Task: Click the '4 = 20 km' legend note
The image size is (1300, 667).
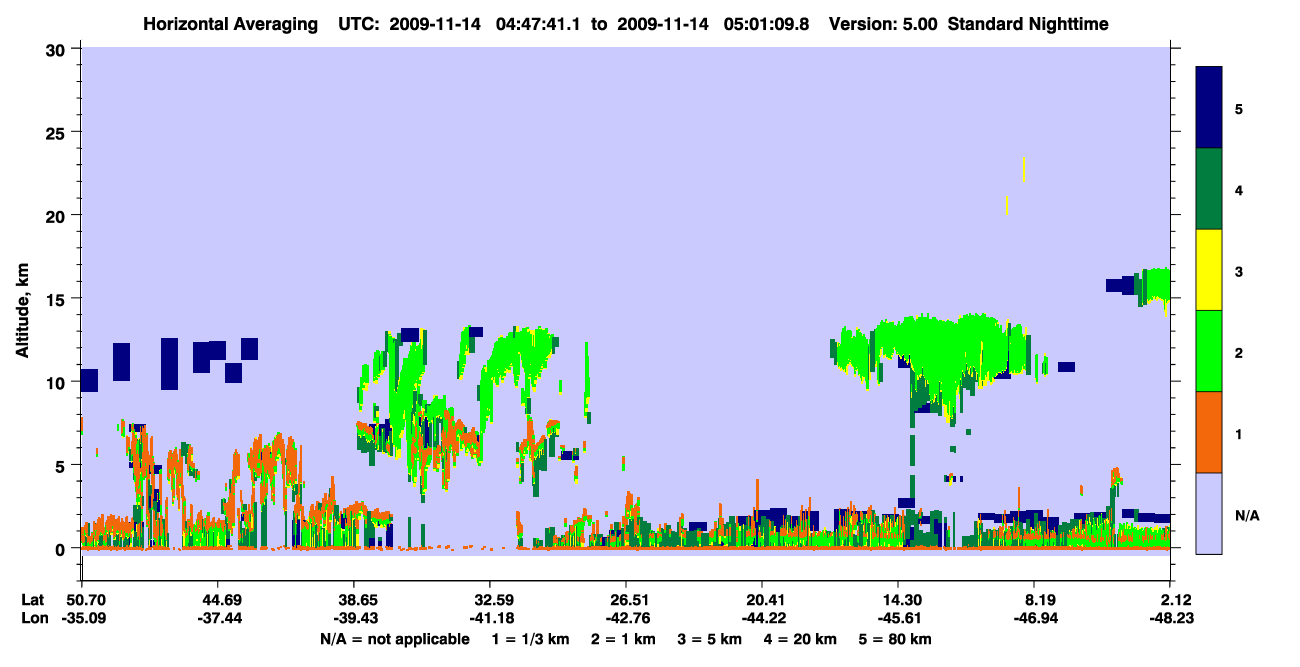Action: click(801, 639)
